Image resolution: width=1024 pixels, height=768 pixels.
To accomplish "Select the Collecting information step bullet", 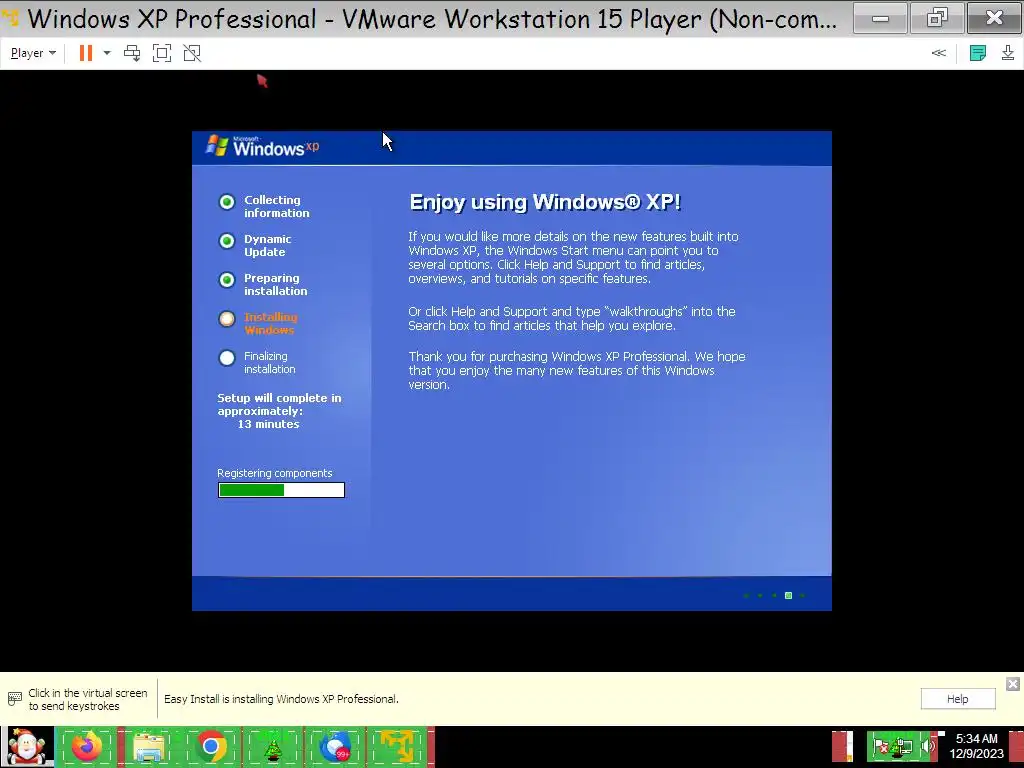I will point(227,202).
